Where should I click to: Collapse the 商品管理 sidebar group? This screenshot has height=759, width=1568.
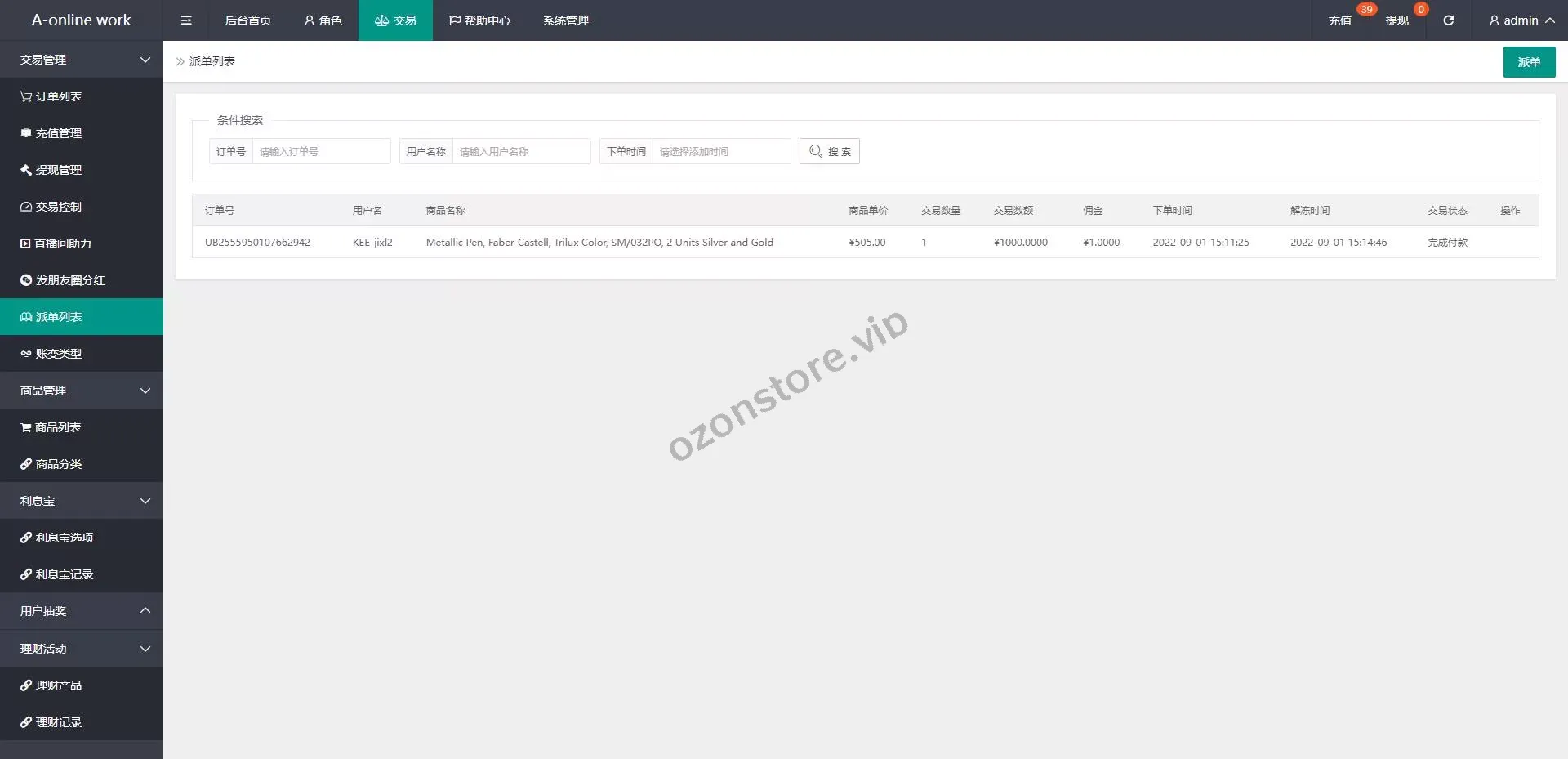[82, 391]
